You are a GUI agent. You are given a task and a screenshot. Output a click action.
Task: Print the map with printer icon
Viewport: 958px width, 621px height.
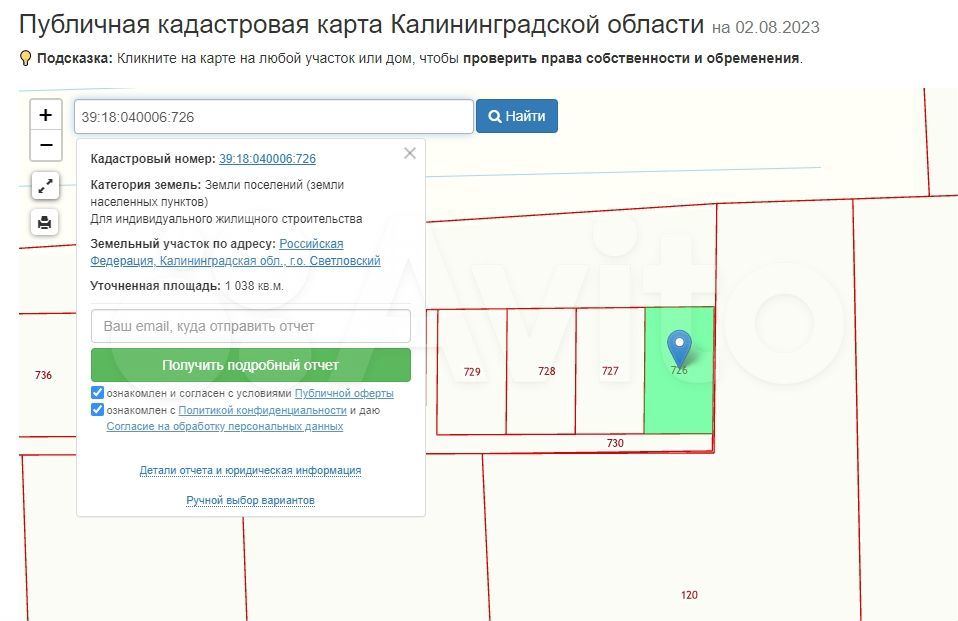(x=45, y=222)
